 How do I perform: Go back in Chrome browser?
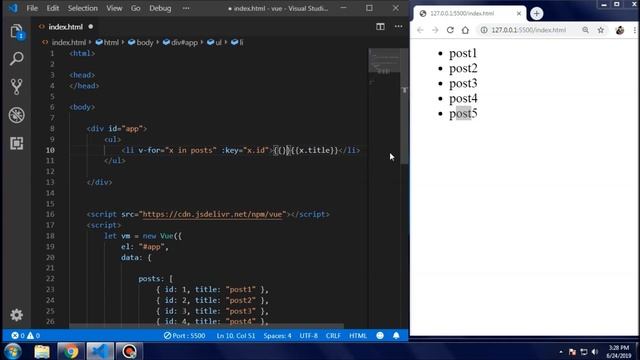(x=420, y=30)
